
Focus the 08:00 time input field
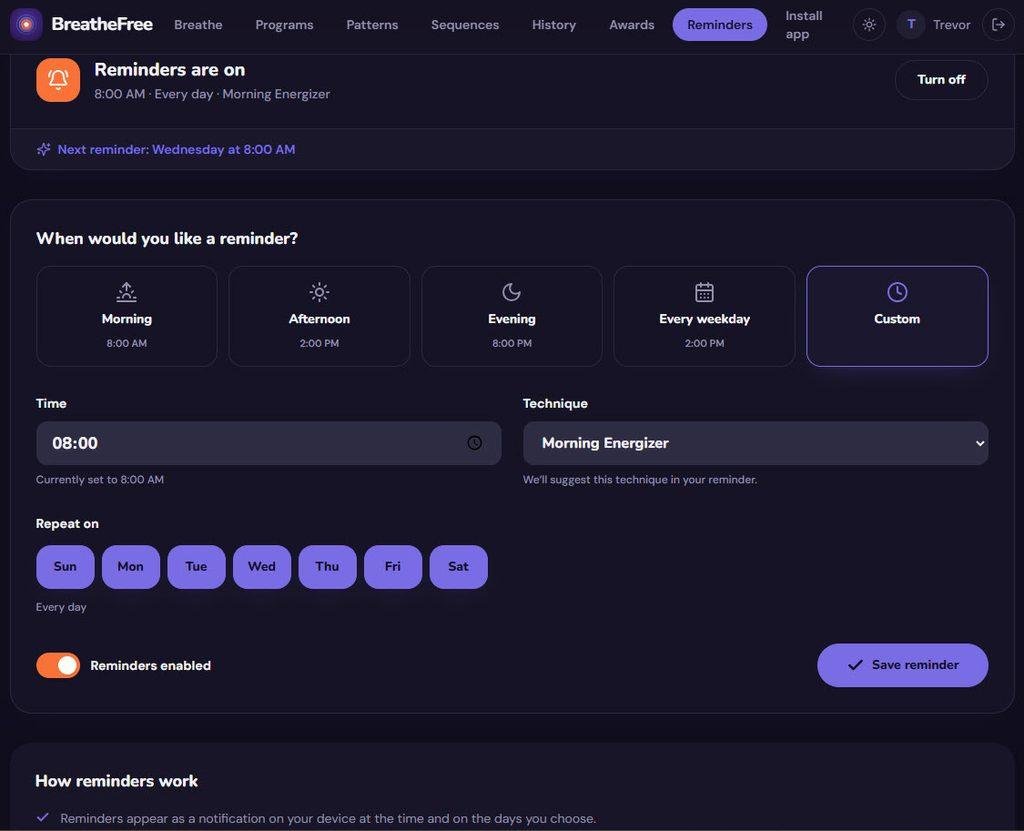pos(268,443)
